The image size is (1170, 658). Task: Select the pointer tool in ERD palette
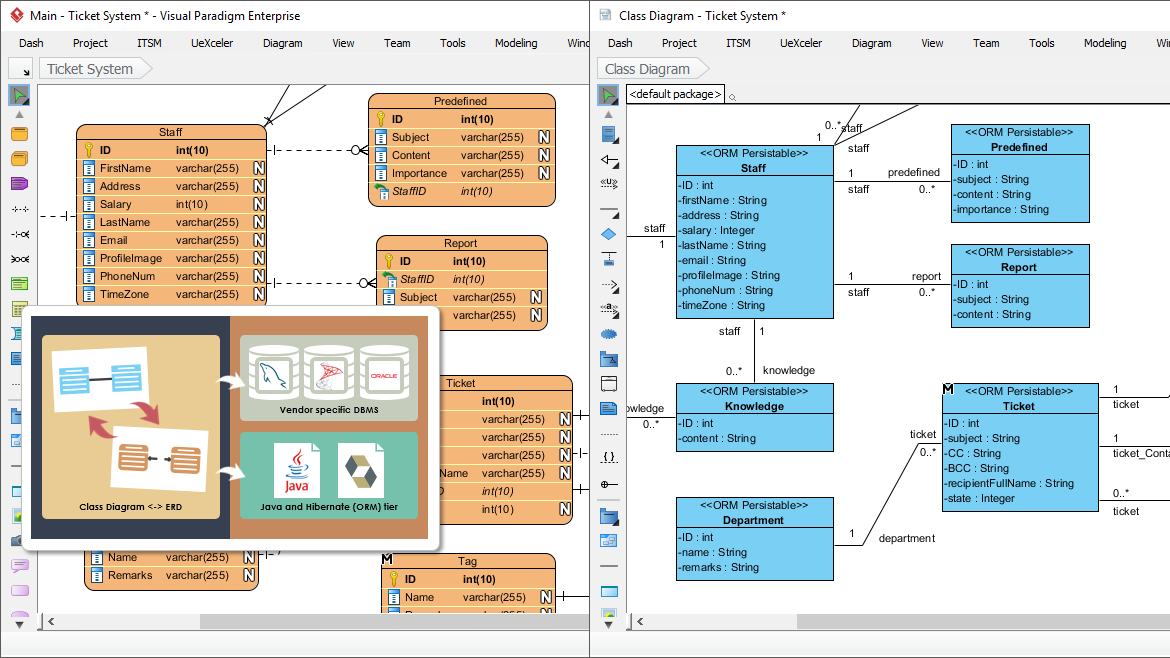(19, 95)
